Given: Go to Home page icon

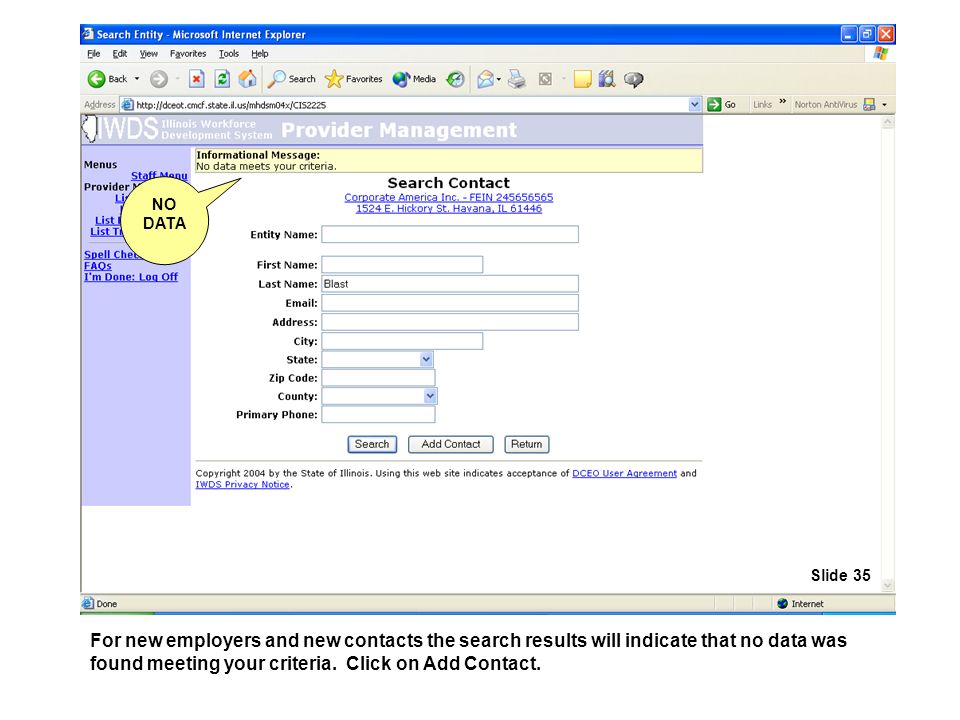Looking at the screenshot, I should (247, 79).
